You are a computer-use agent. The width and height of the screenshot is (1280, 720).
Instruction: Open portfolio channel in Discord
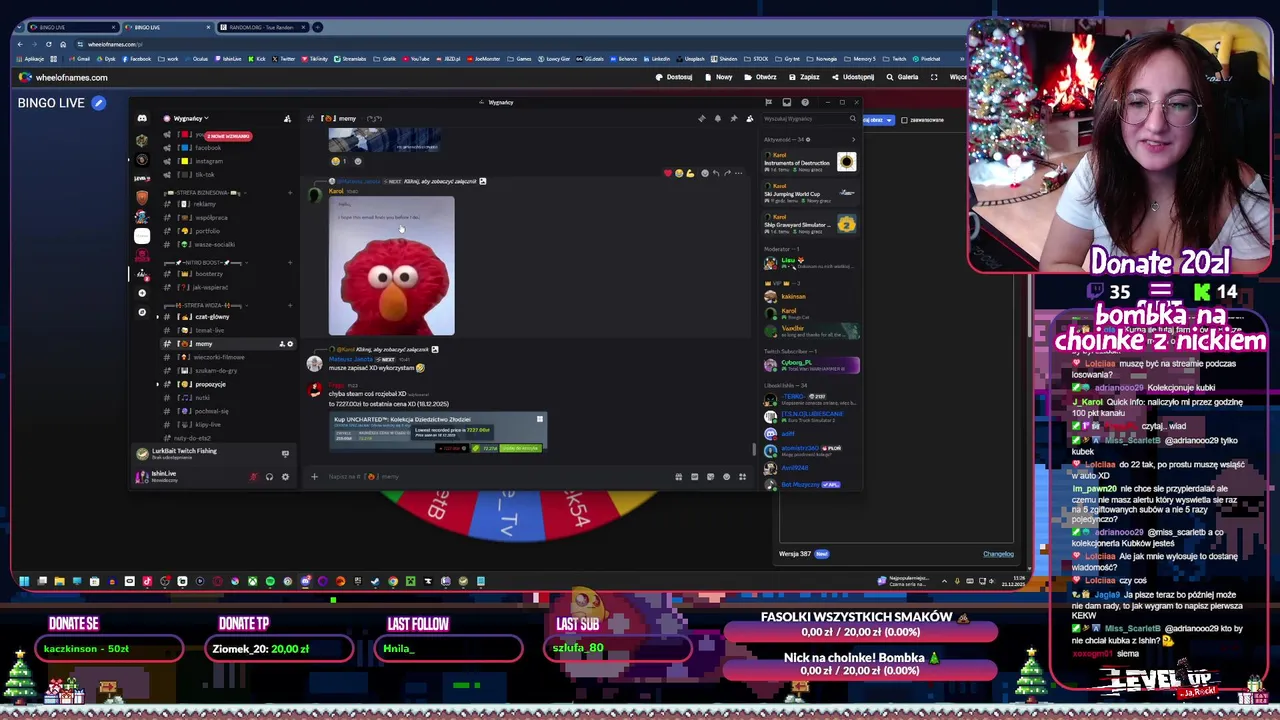(208, 231)
